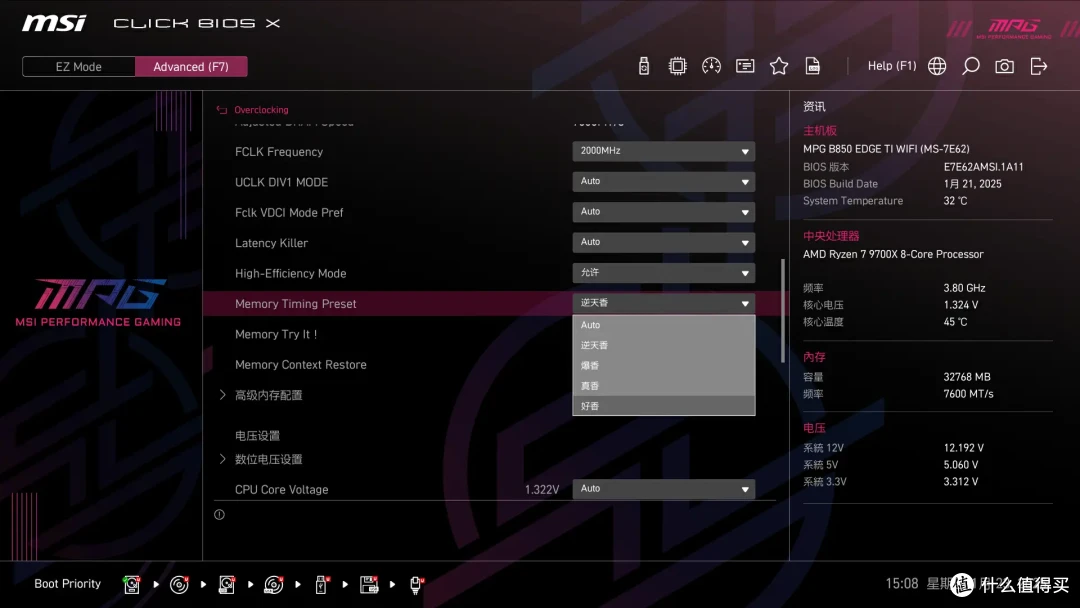Switch to EZ Mode
This screenshot has height=608, width=1080.
tap(79, 67)
